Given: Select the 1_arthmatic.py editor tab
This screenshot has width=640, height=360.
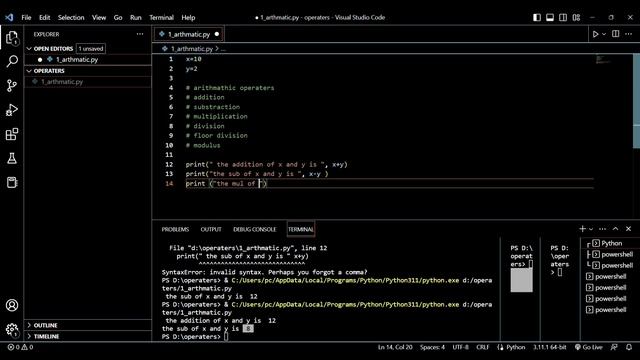Looking at the screenshot, I should click(189, 34).
